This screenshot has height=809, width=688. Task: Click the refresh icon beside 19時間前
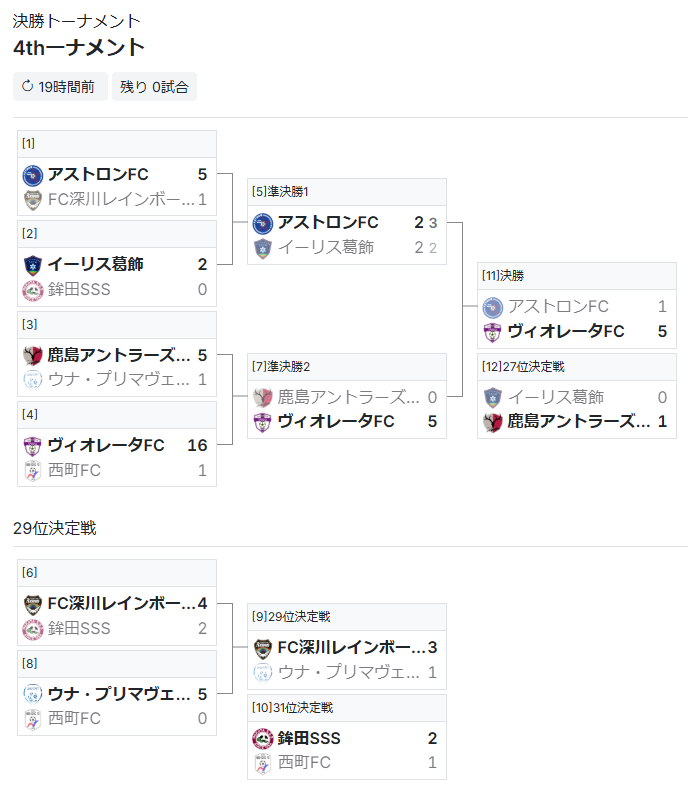point(27,86)
